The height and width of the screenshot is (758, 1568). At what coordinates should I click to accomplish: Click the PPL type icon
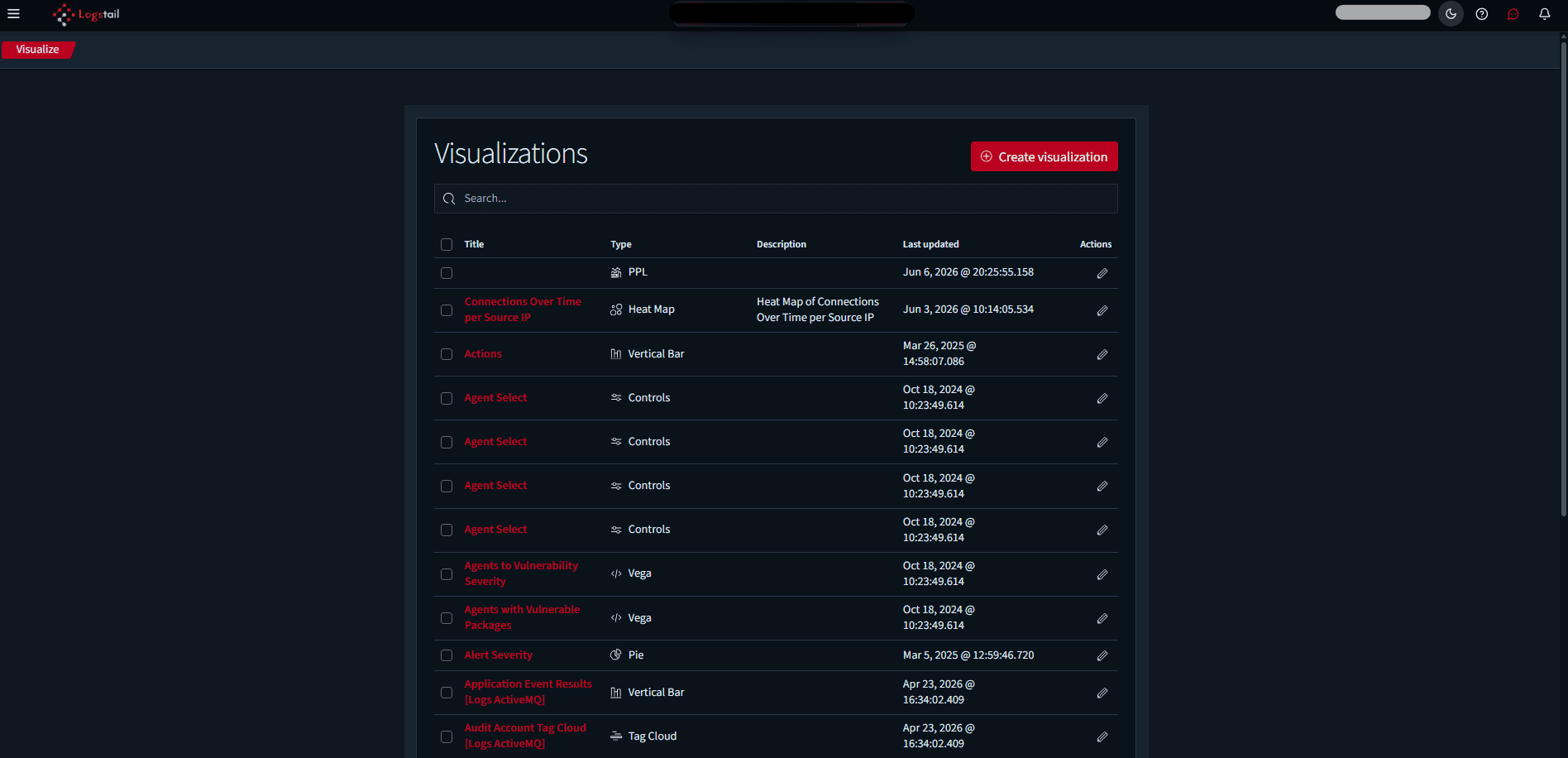pyautogui.click(x=616, y=272)
